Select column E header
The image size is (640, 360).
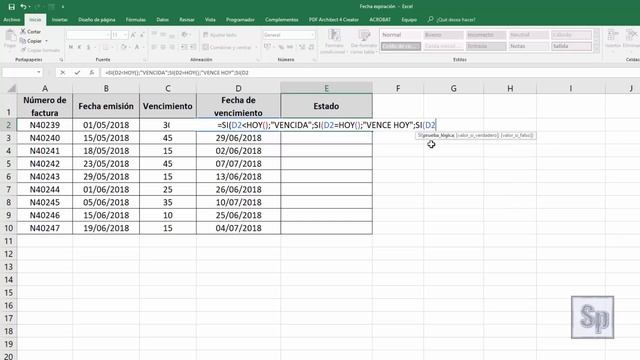[x=327, y=88]
